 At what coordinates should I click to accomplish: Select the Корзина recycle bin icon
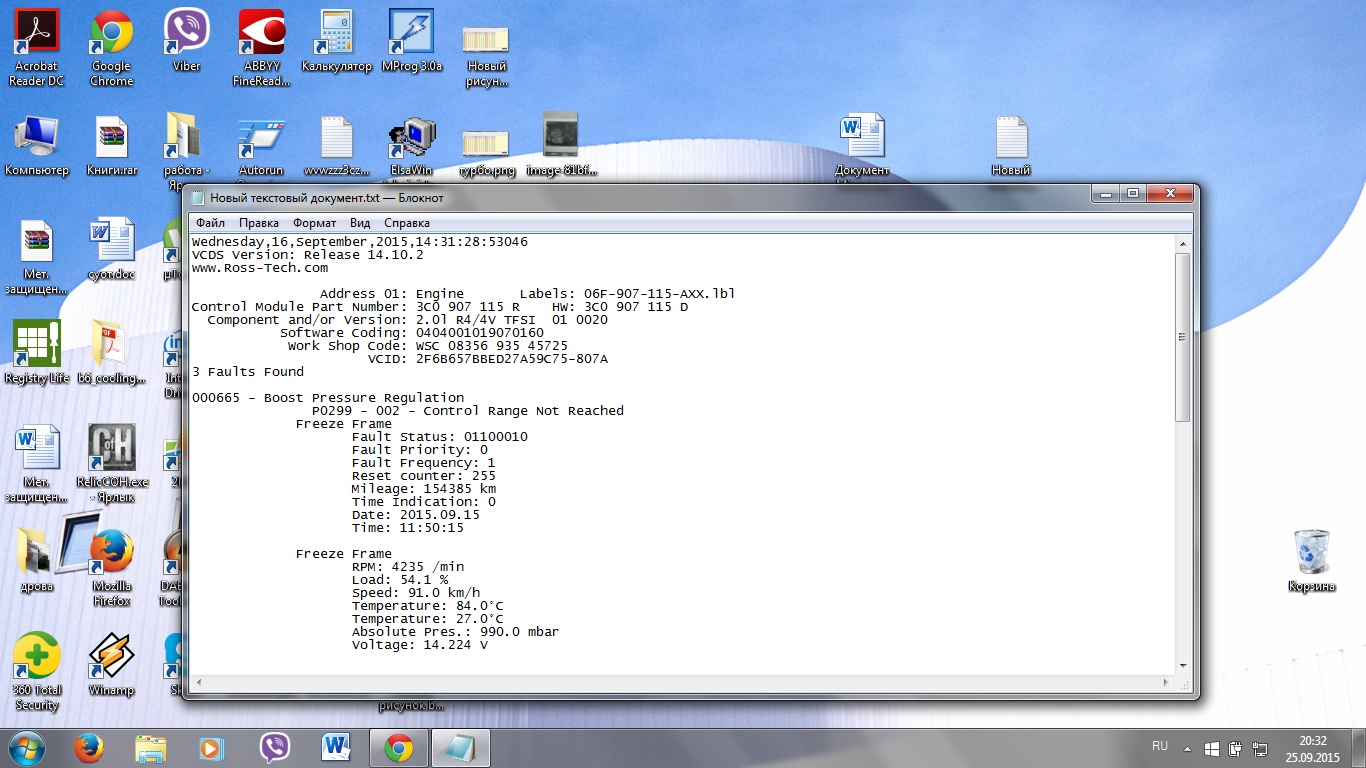tap(1311, 560)
